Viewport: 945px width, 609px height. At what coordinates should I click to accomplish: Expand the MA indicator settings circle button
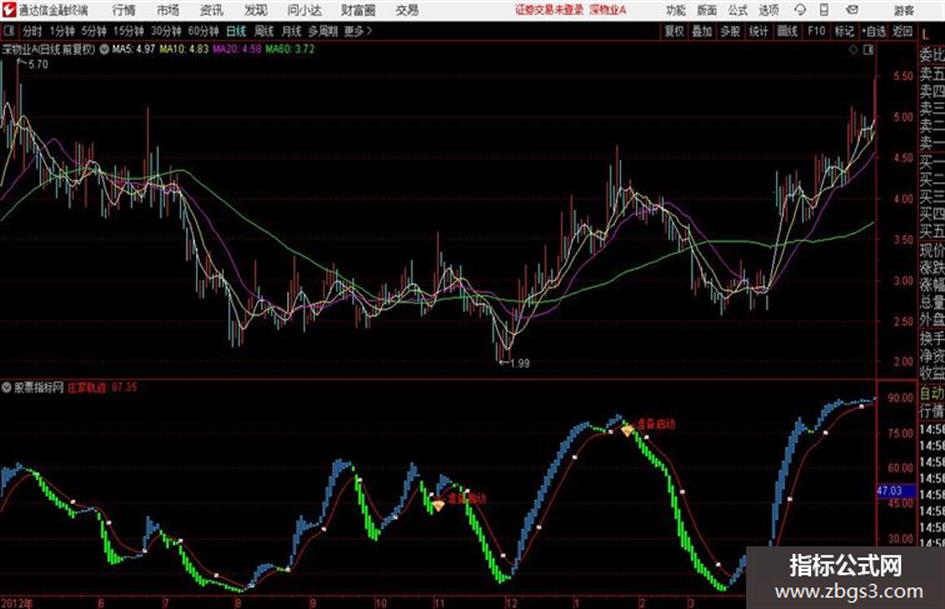104,49
